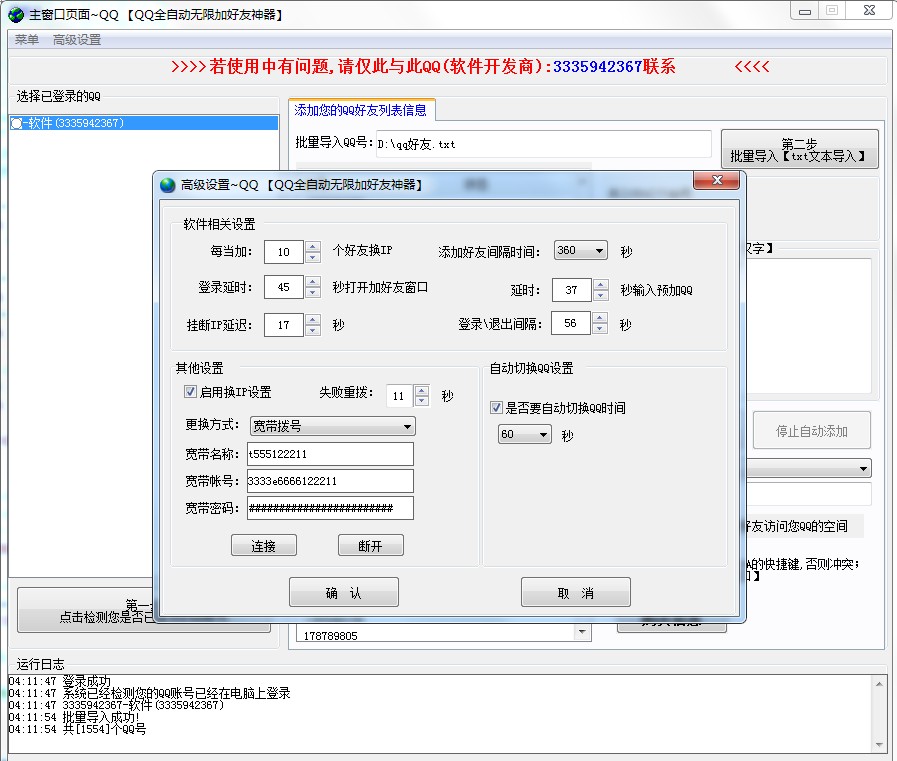The image size is (897, 761).
Task: Increase 登录延时 value with the up arrow
Action: 312,282
